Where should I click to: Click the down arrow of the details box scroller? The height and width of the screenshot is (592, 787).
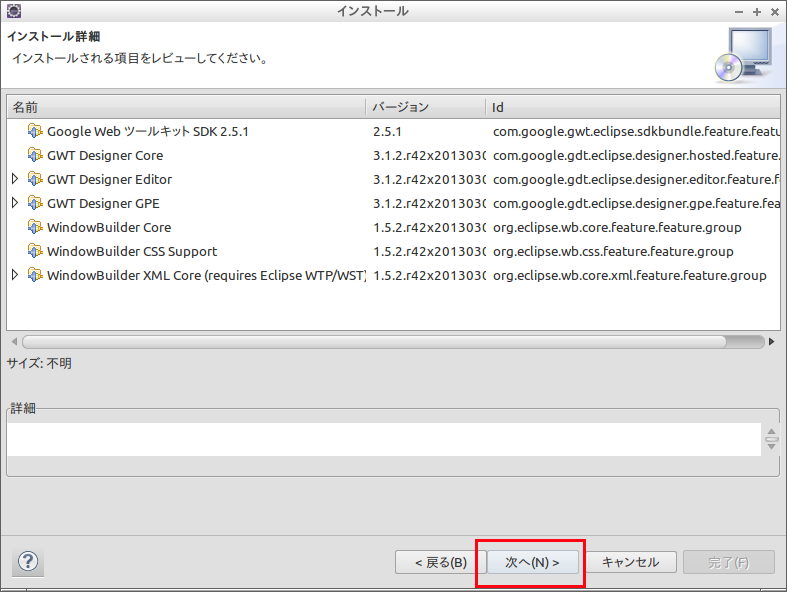pos(771,445)
